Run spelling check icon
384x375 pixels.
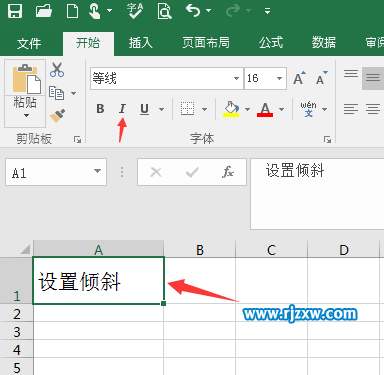[135, 11]
